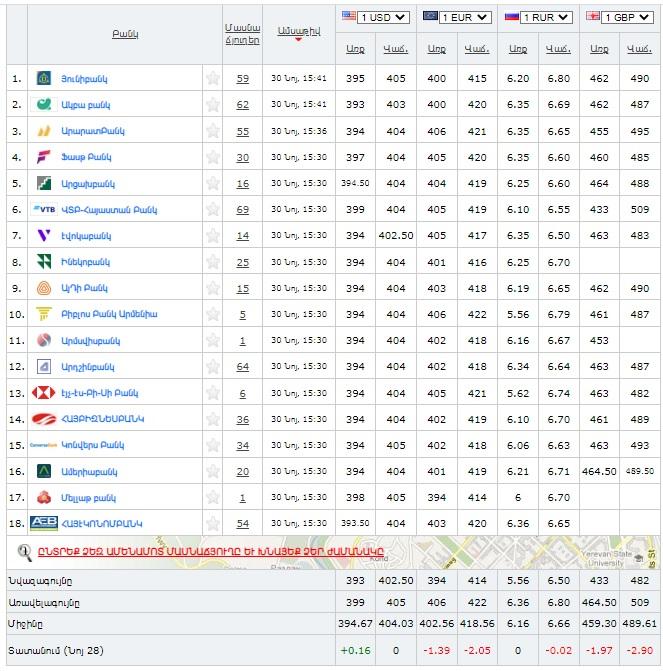Click the Inecobank logo in row 8

point(44,261)
